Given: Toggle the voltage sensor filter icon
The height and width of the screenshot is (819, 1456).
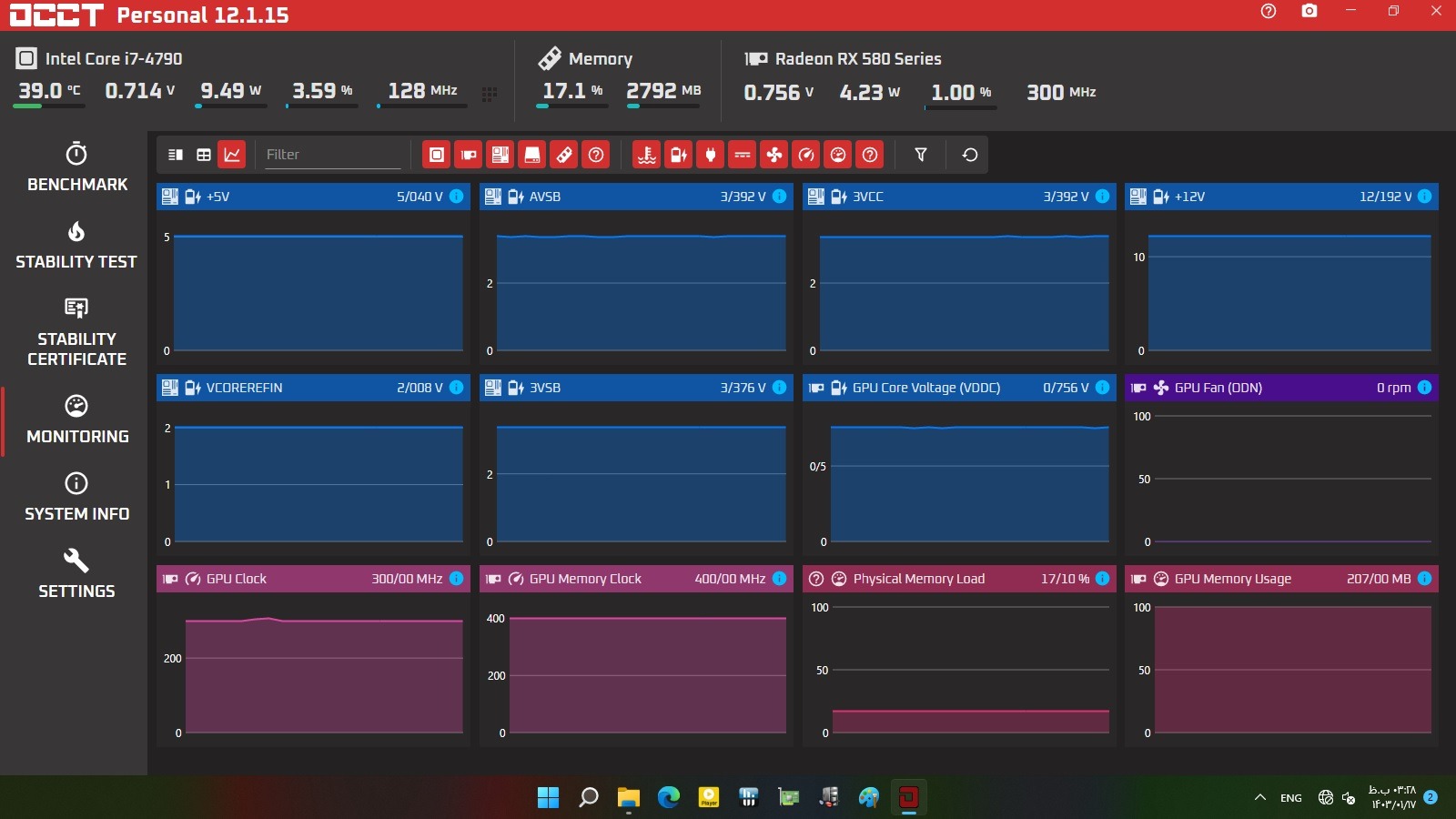Looking at the screenshot, I should click(x=679, y=155).
